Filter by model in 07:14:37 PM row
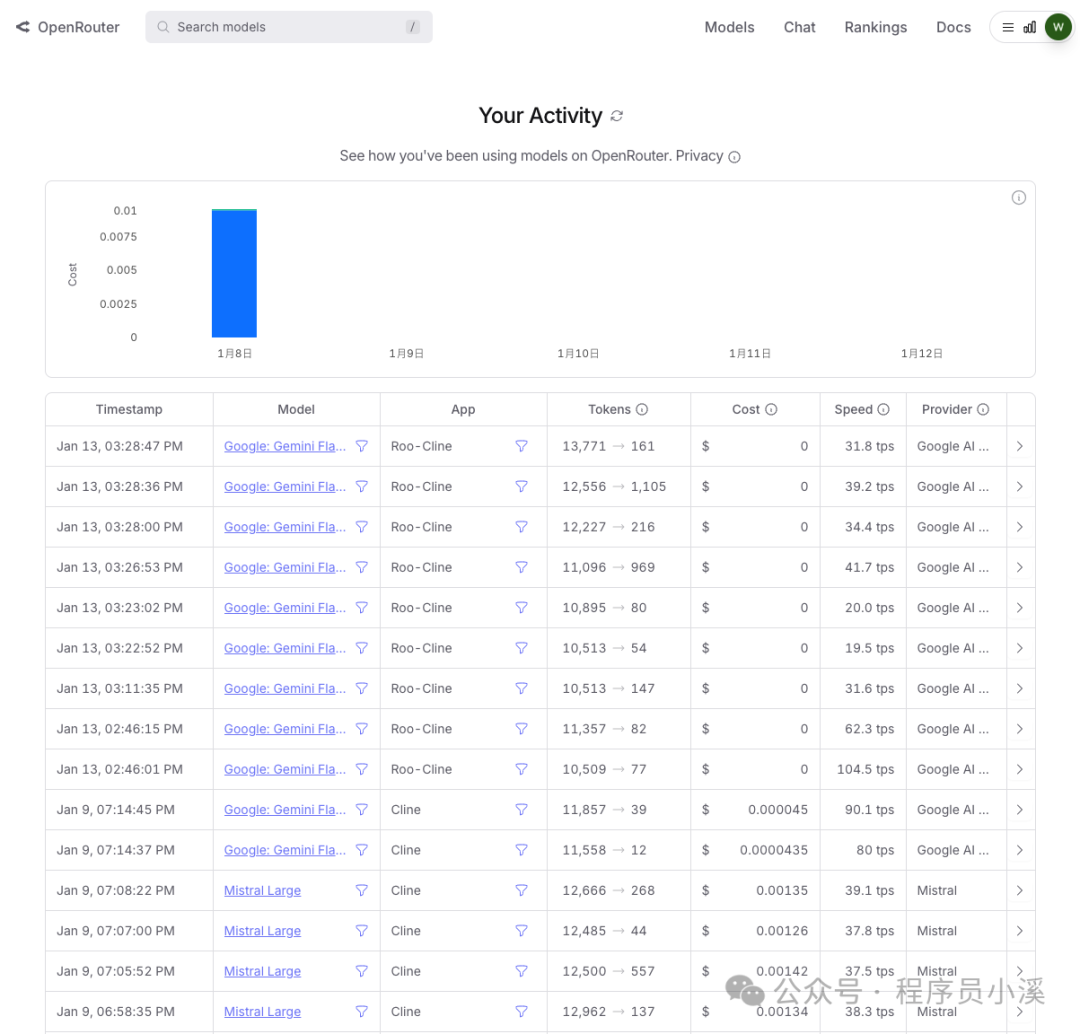Screen dimensions: 1080x1034 point(362,850)
